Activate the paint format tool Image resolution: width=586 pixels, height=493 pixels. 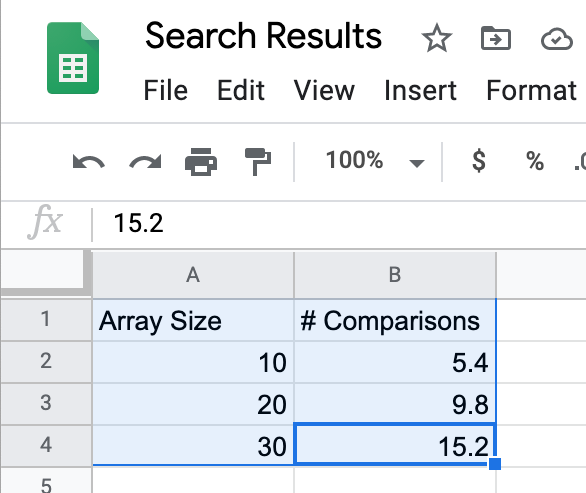point(257,162)
